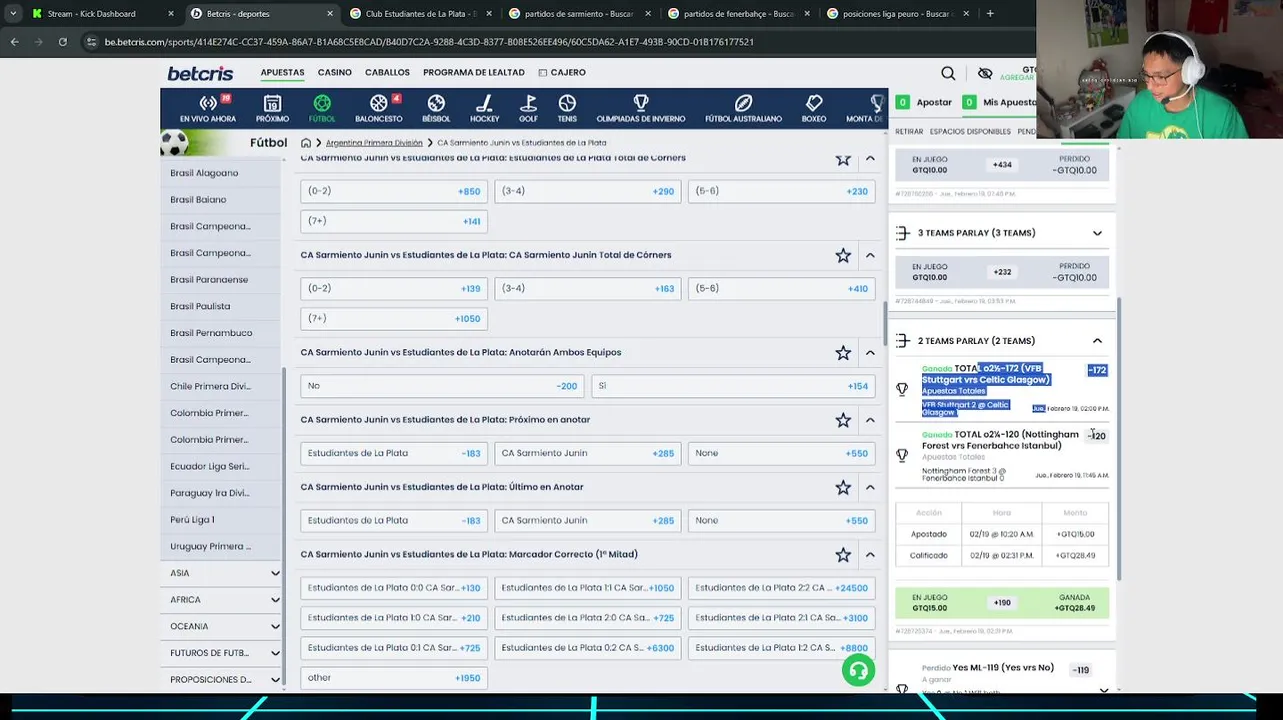The image size is (1283, 720).
Task: Collapse Próximo en anotar section
Action: click(x=870, y=420)
